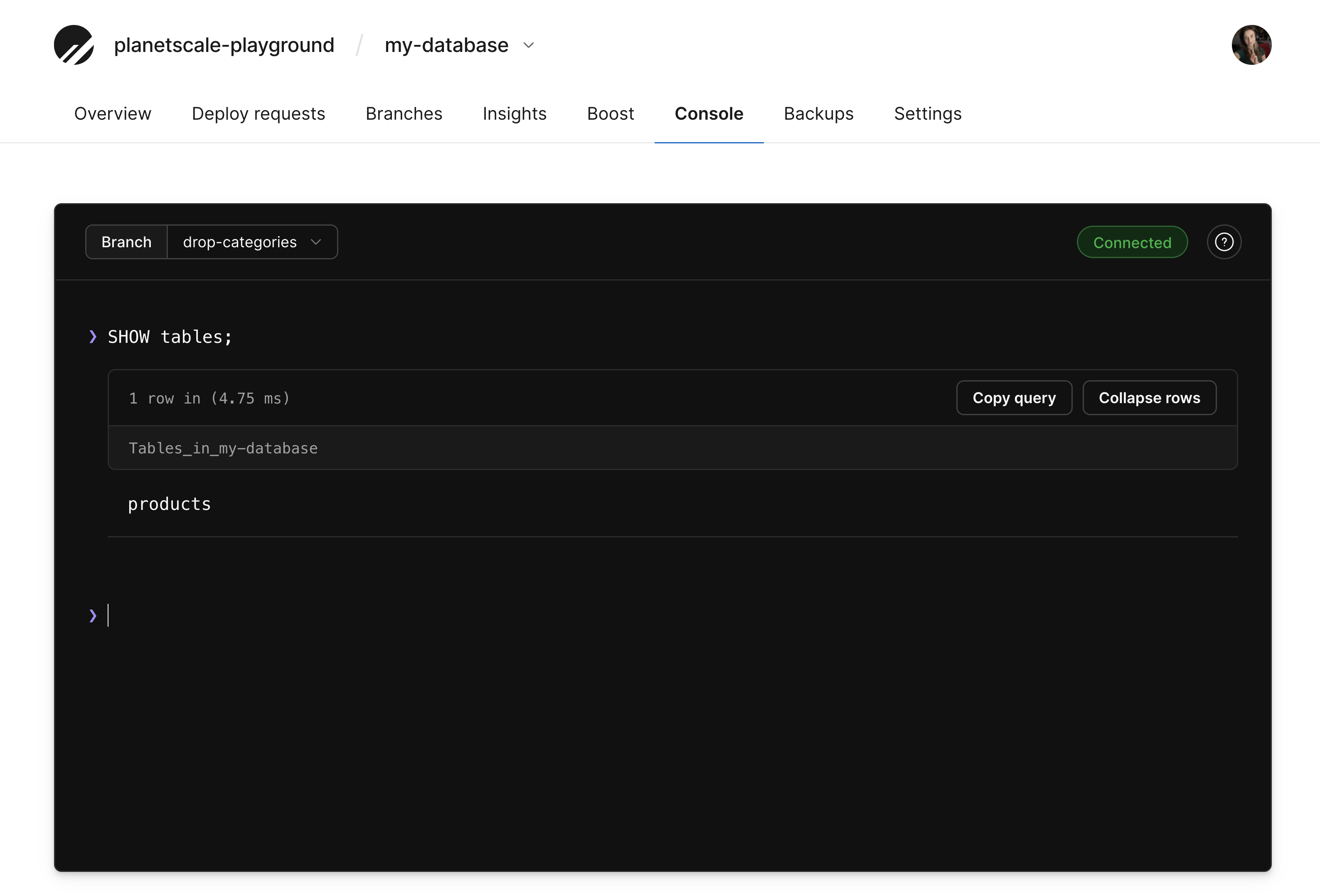Screen dimensions: 1320x896
Task: Go to planetscale-playground organization link
Action: click(x=224, y=45)
